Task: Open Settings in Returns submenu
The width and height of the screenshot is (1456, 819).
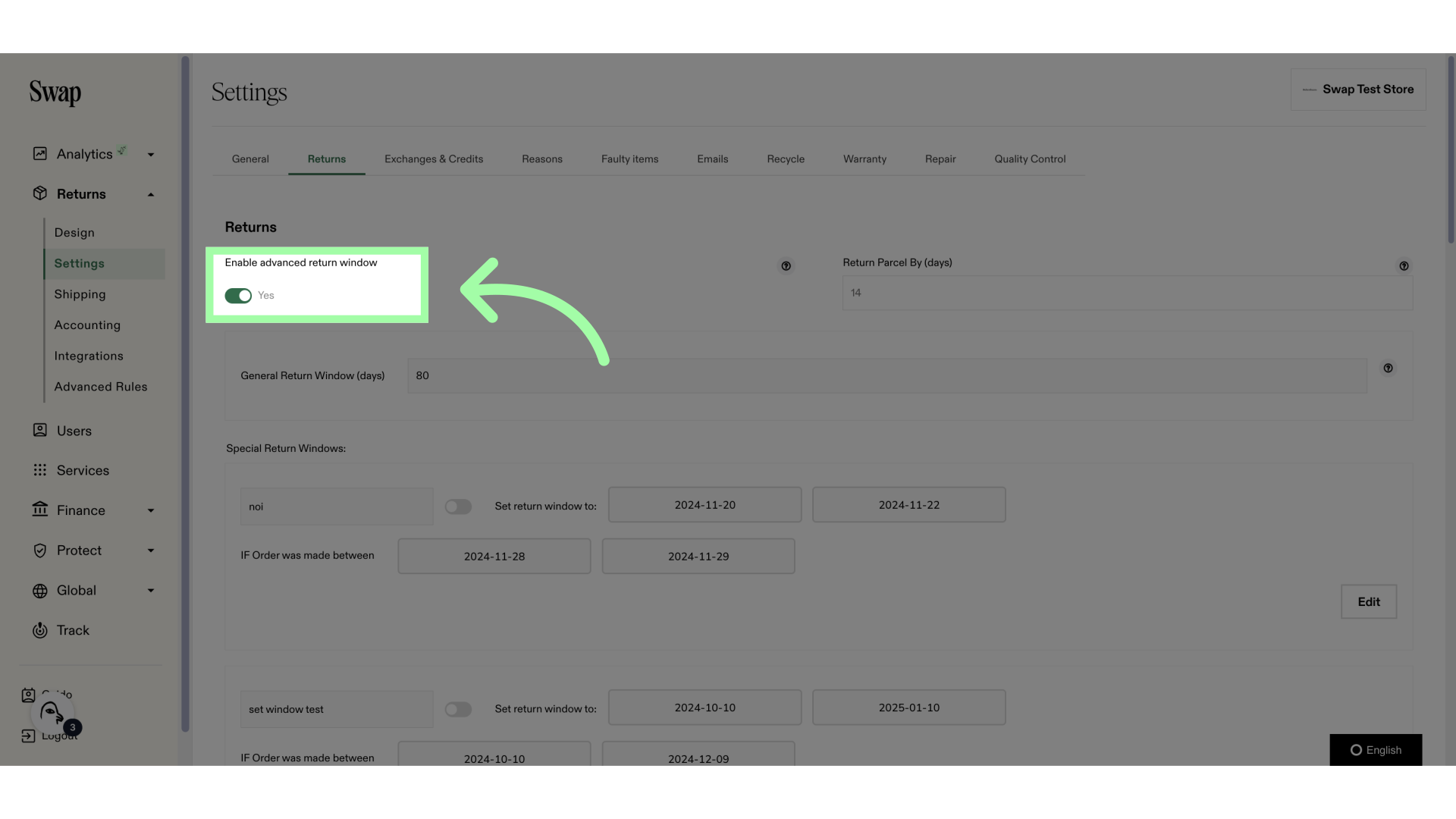Action: pyautogui.click(x=105, y=264)
